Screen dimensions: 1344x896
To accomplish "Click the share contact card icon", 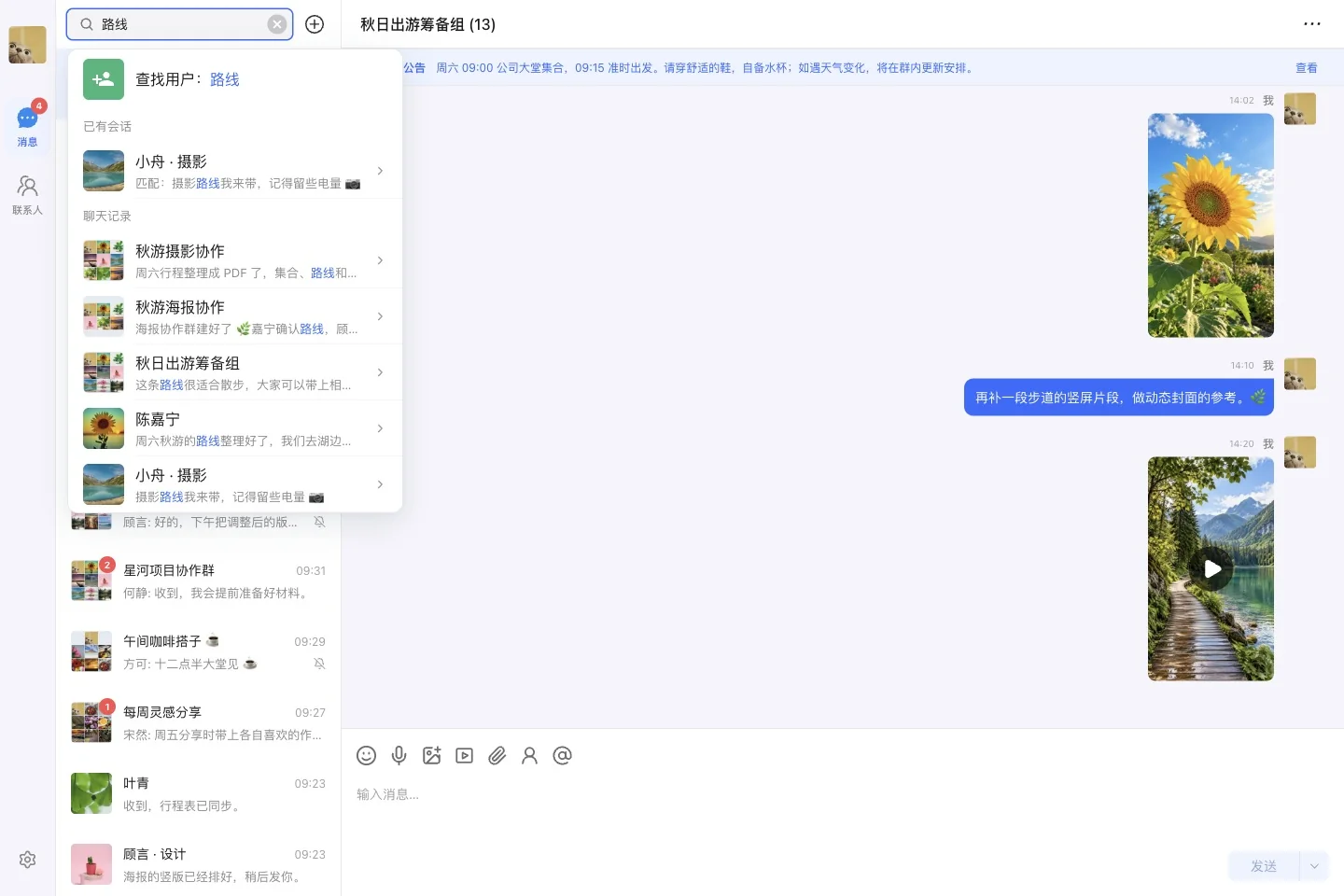I will (x=529, y=755).
